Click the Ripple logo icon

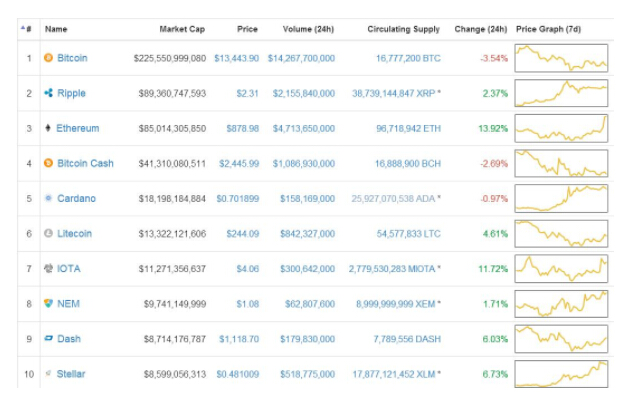pos(49,93)
